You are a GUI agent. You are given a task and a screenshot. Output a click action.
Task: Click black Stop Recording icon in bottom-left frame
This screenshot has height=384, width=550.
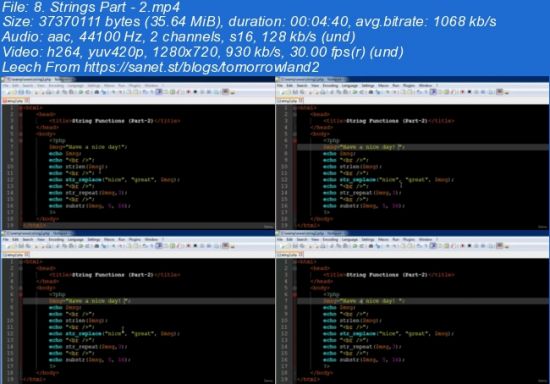pos(195,246)
